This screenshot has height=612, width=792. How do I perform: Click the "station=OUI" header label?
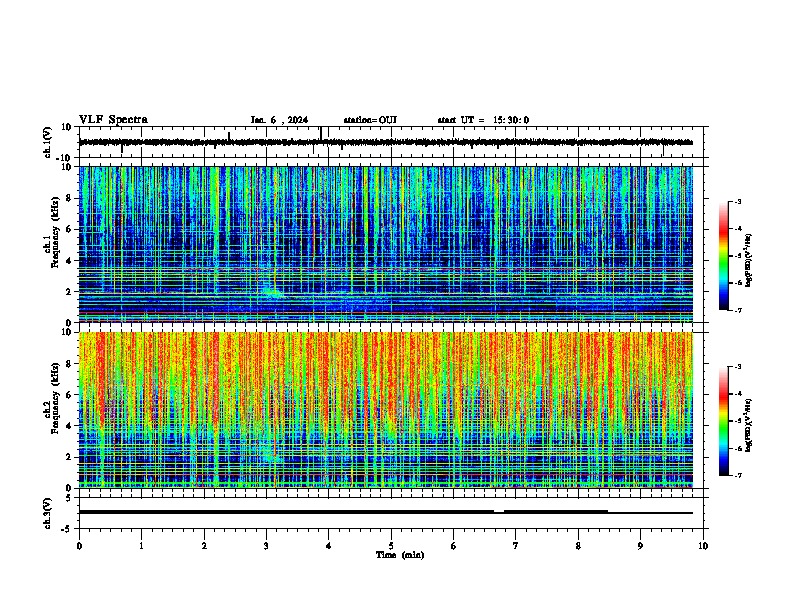pyautogui.click(x=370, y=120)
